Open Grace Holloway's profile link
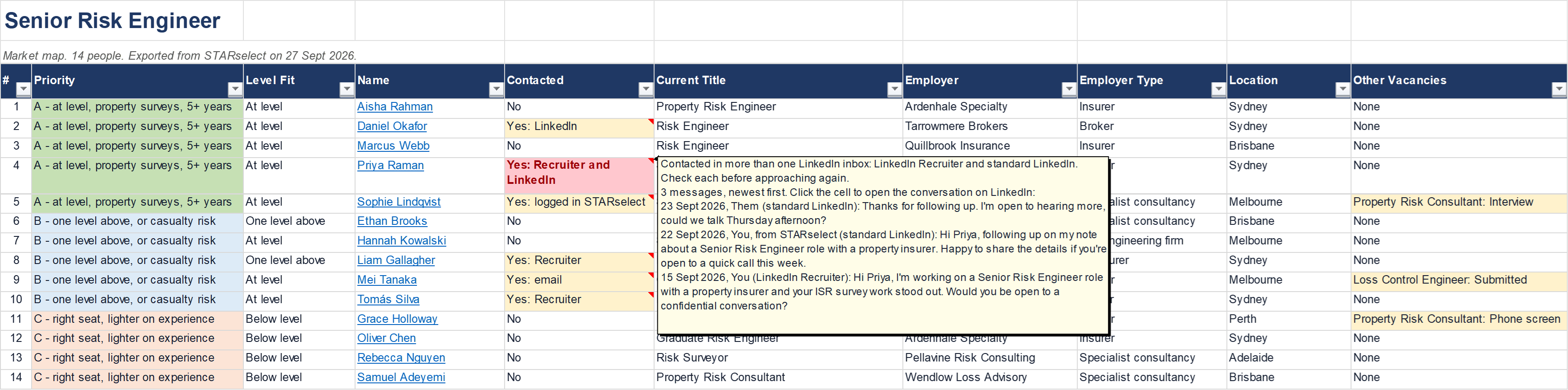The height and width of the screenshot is (390, 1568). click(x=397, y=319)
